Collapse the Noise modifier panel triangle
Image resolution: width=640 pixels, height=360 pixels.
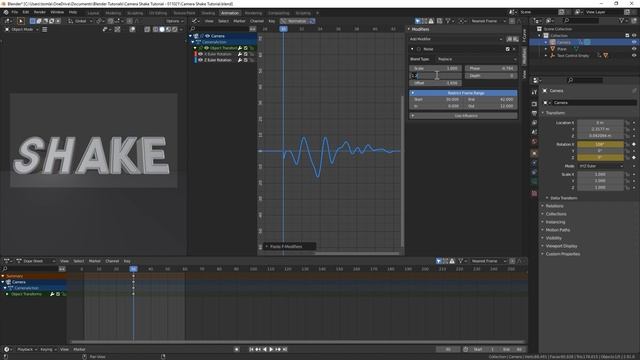[412, 49]
